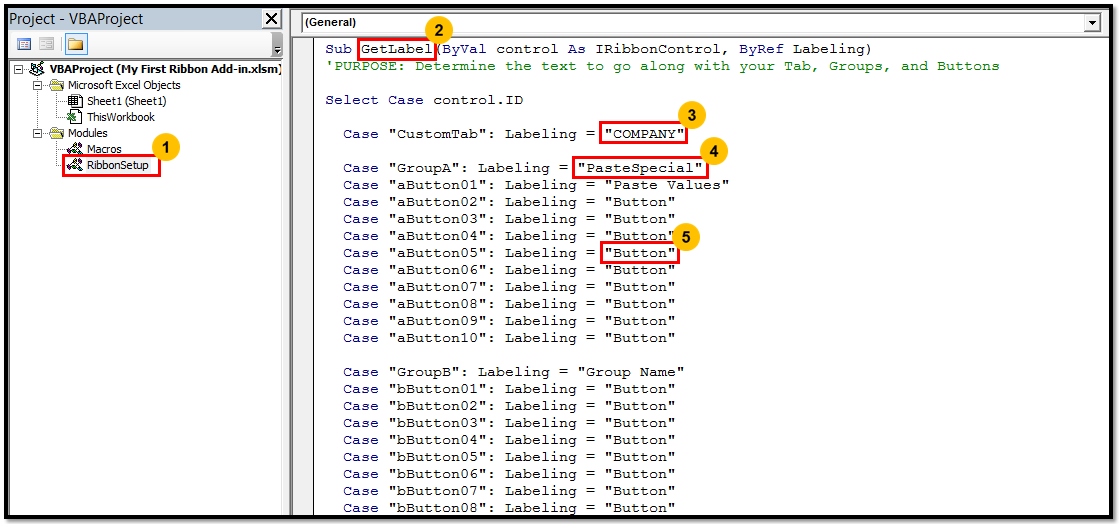This screenshot has width=1119, height=524.
Task: Click the (General) dropdown arrow
Action: (1093, 24)
